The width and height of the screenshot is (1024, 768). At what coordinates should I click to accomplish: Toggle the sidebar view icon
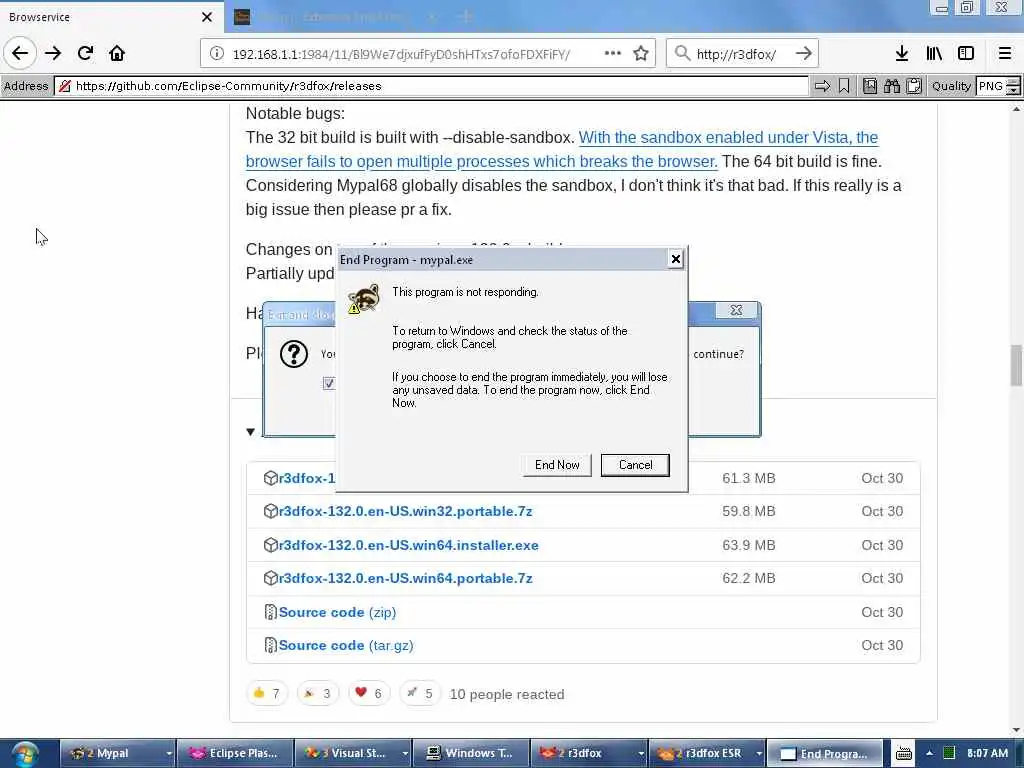(x=966, y=54)
